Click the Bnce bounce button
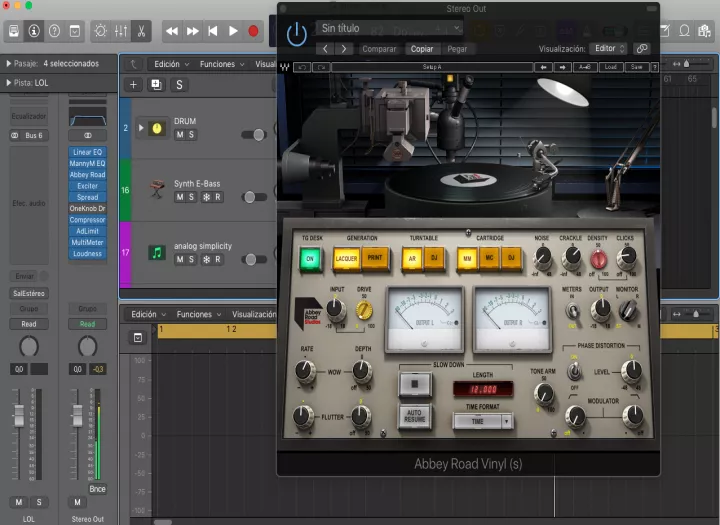 (97, 489)
